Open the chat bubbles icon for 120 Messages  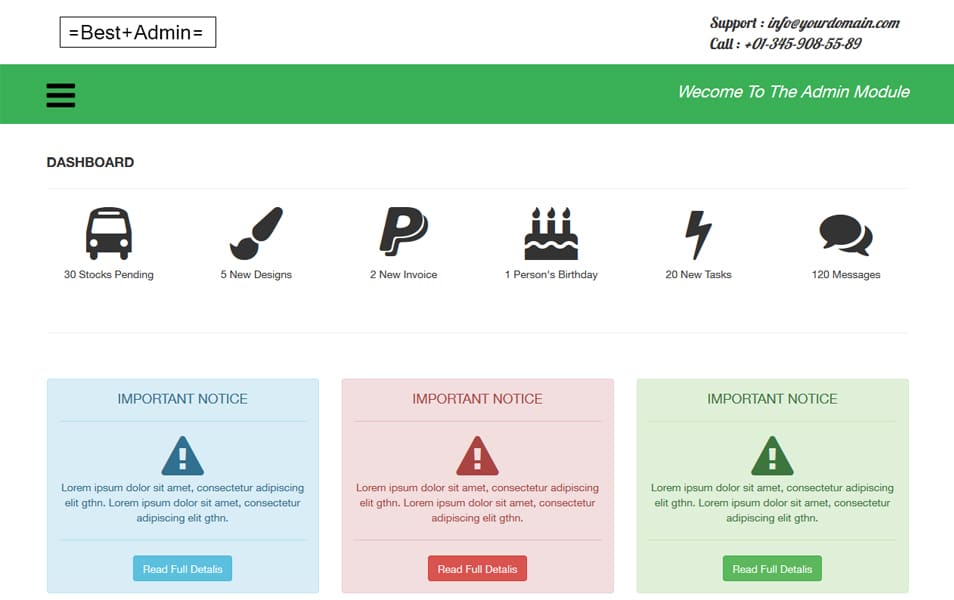pyautogui.click(x=846, y=232)
